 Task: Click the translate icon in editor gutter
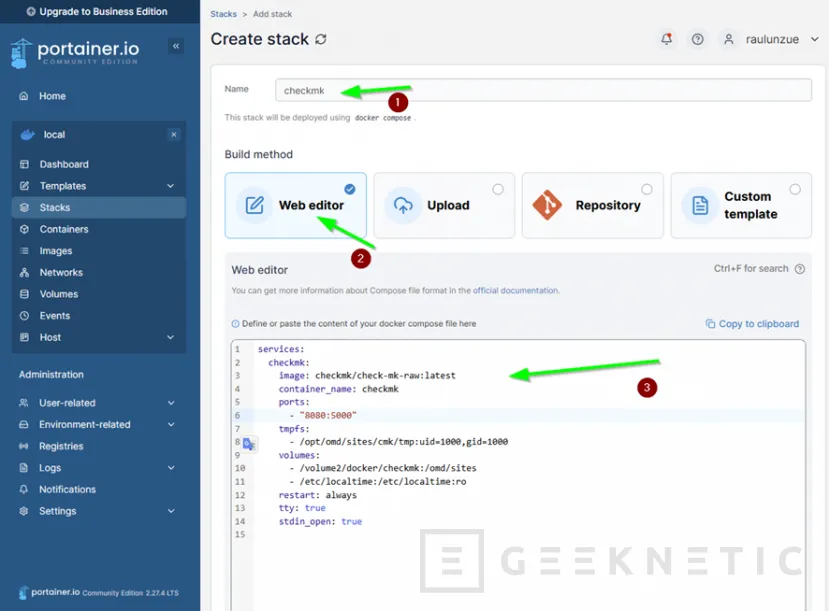pos(248,444)
